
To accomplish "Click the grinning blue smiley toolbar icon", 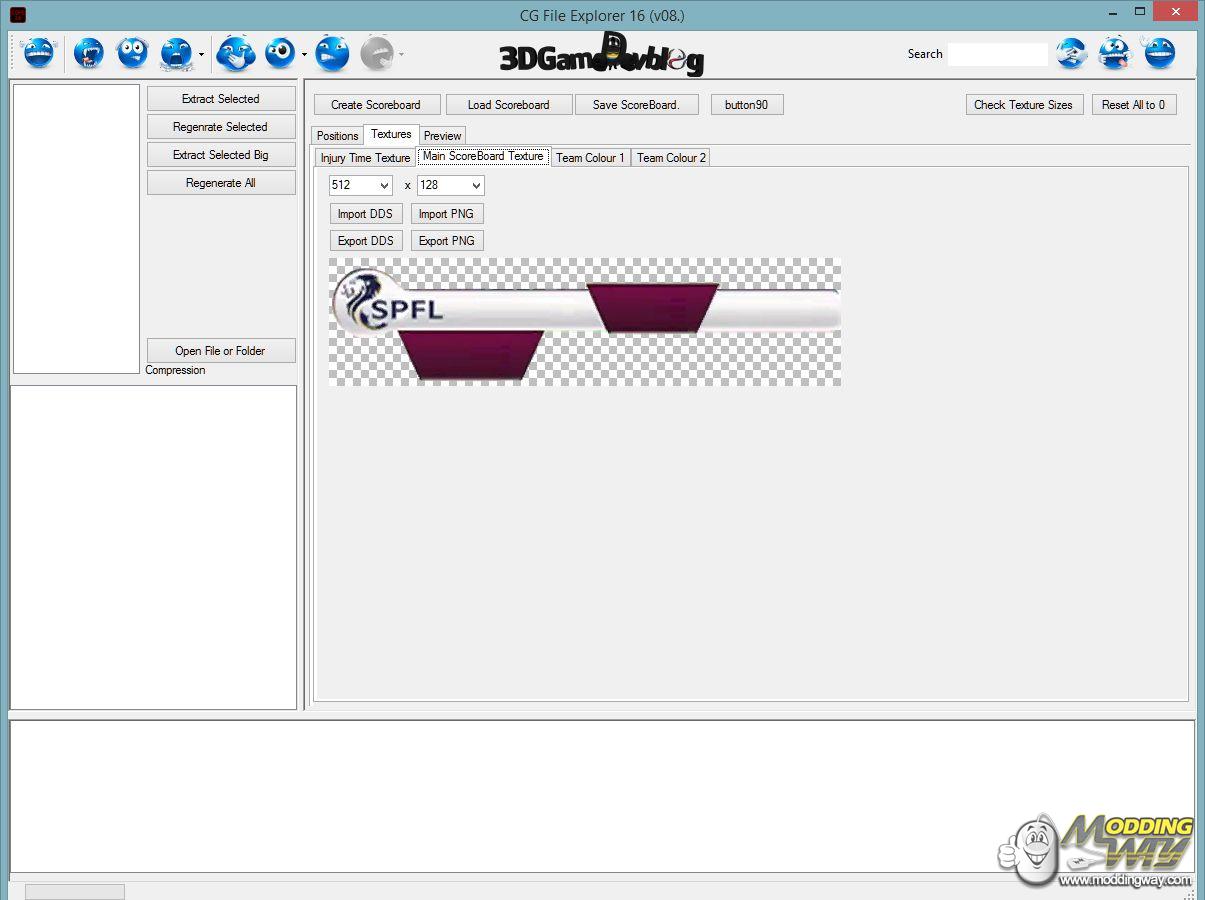I will pyautogui.click(x=38, y=53).
